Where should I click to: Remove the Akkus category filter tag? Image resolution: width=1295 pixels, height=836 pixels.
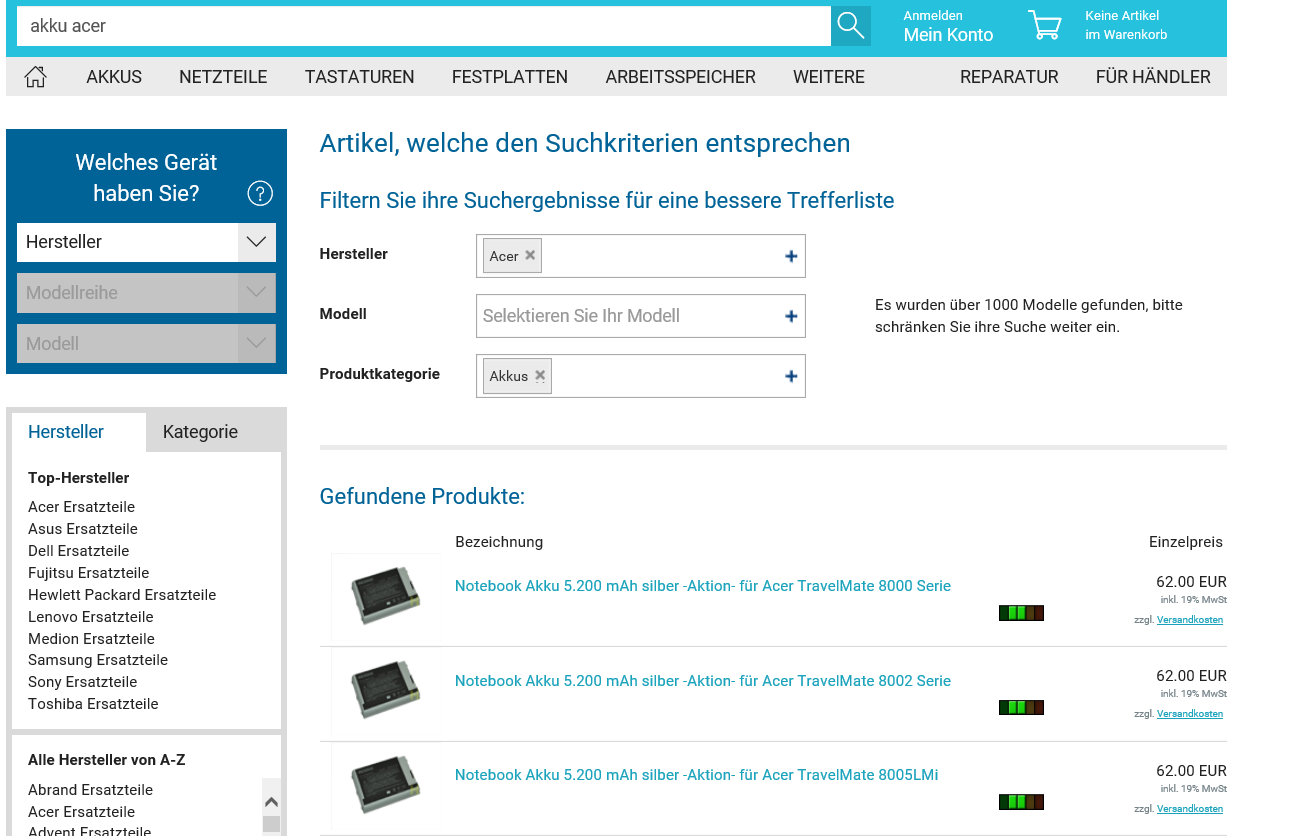(540, 375)
